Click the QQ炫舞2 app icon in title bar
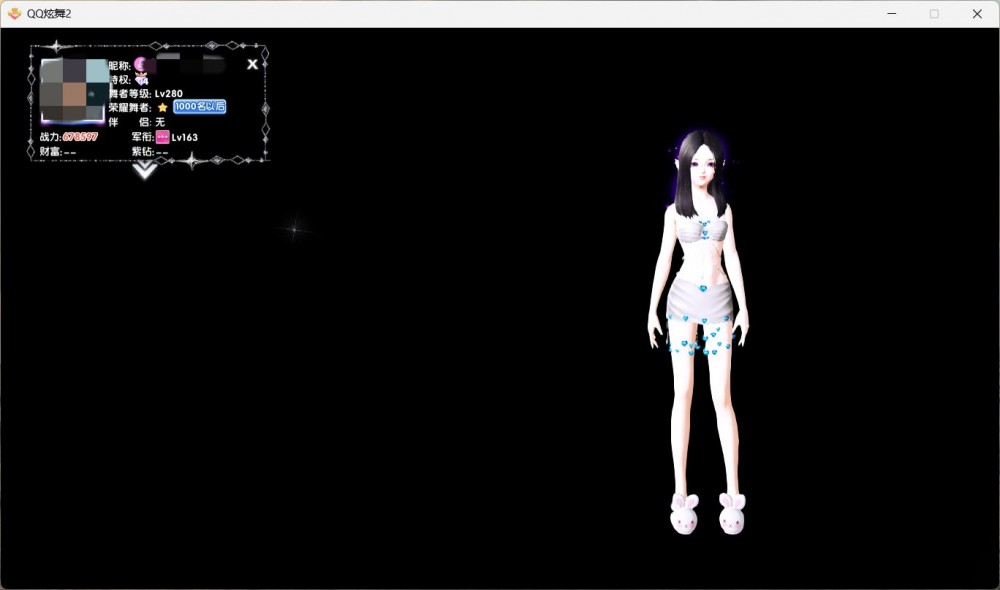The height and width of the screenshot is (590, 1000). [14, 14]
